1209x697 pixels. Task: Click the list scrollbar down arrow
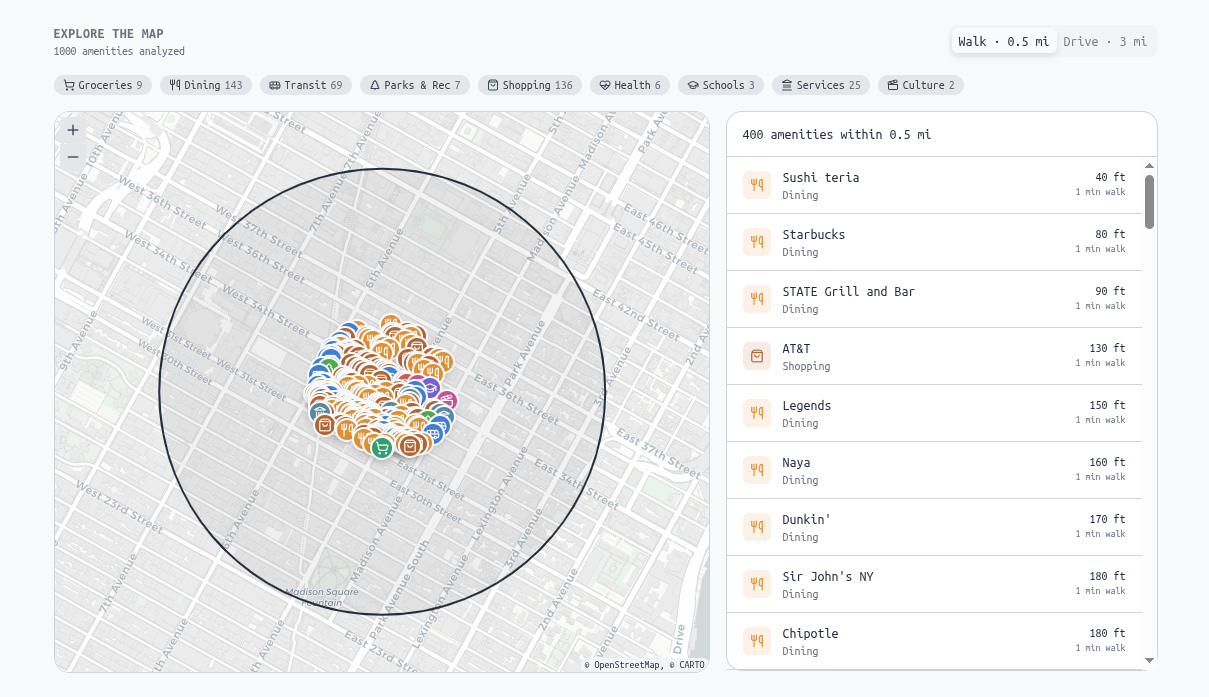[1149, 660]
